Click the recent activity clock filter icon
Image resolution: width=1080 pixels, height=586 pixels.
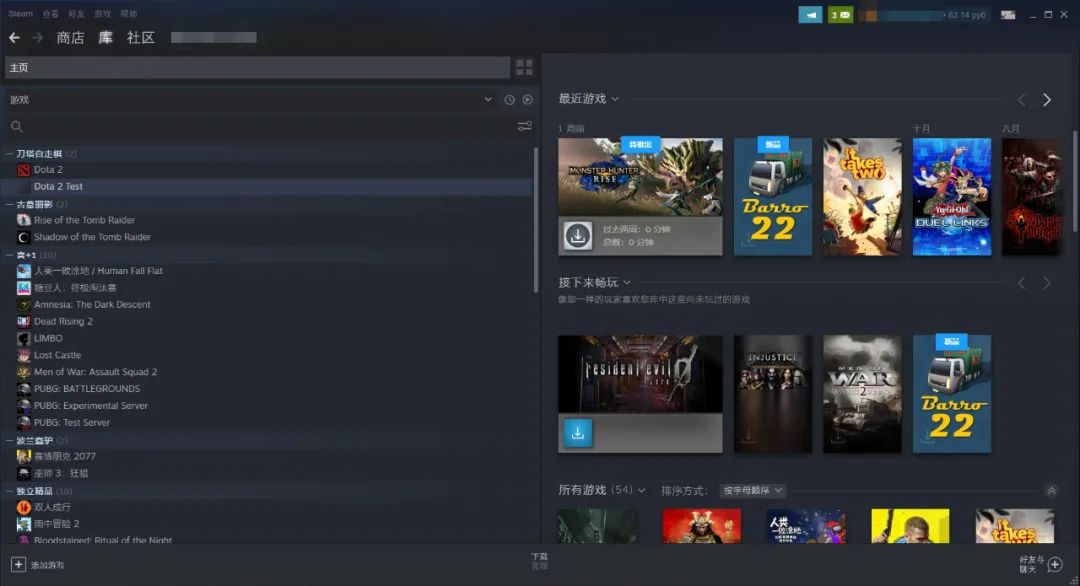509,100
